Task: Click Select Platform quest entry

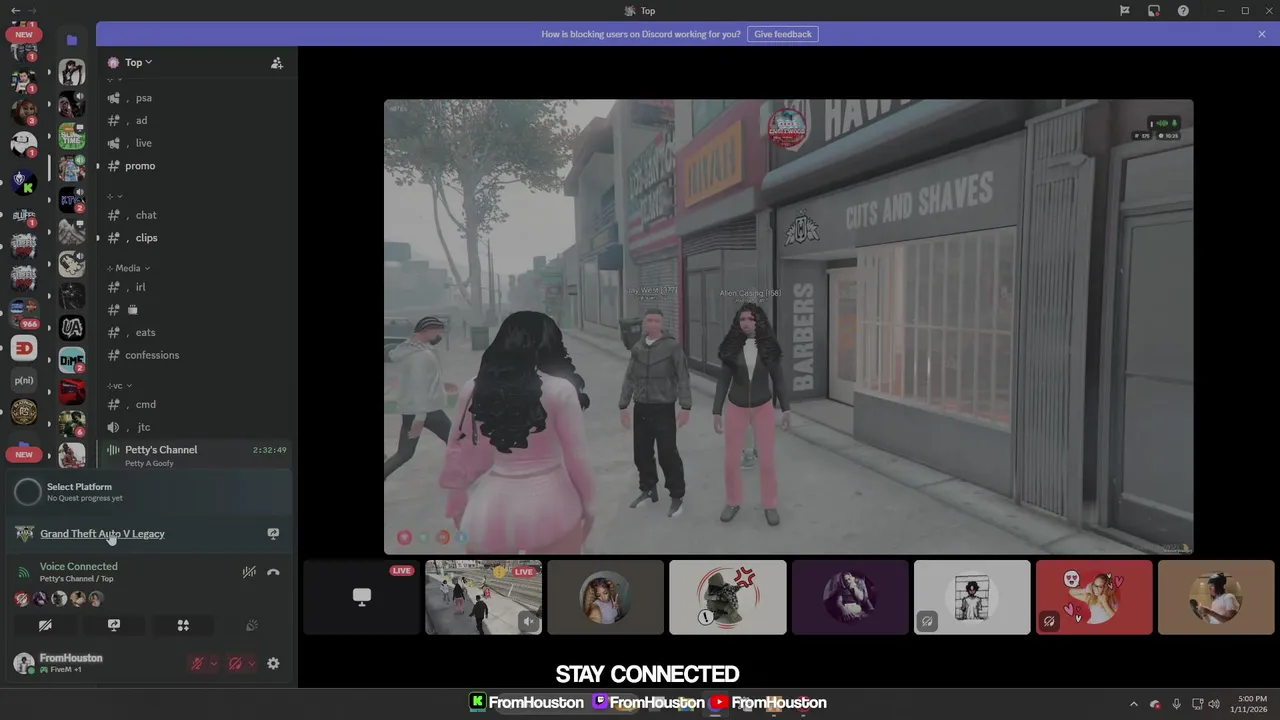Action: click(x=150, y=491)
